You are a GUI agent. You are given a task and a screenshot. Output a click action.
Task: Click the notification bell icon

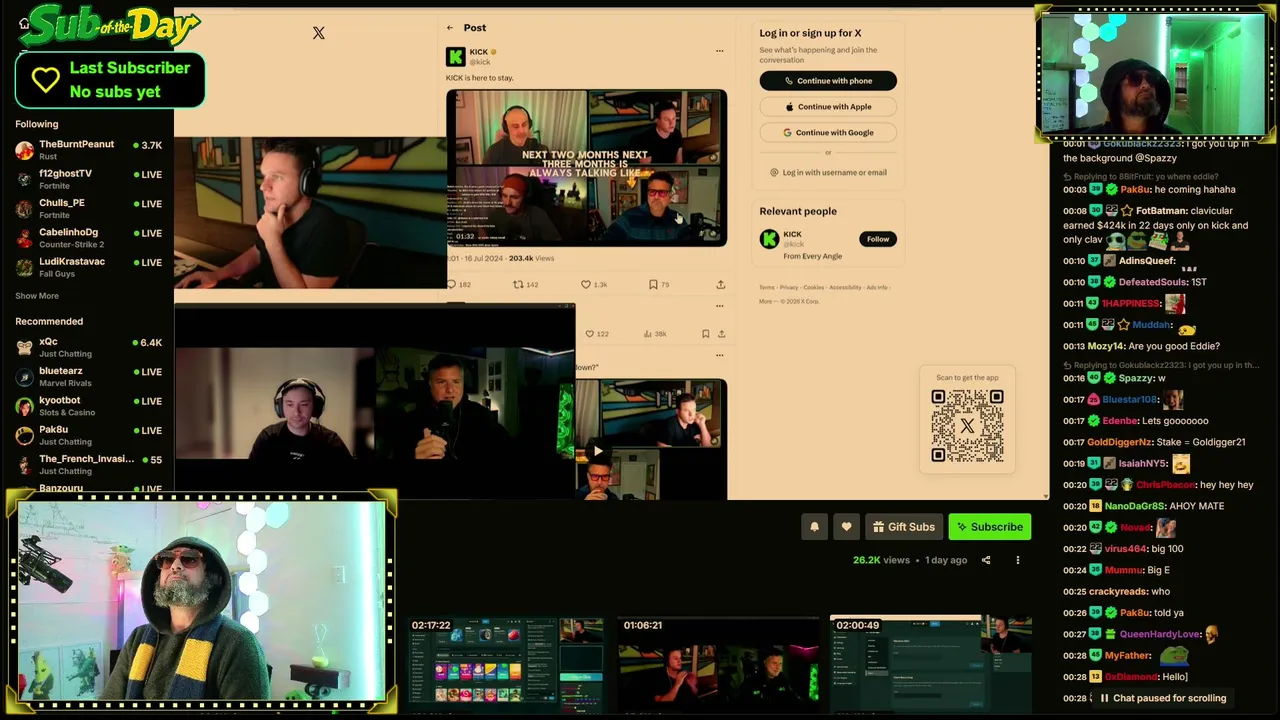814,527
